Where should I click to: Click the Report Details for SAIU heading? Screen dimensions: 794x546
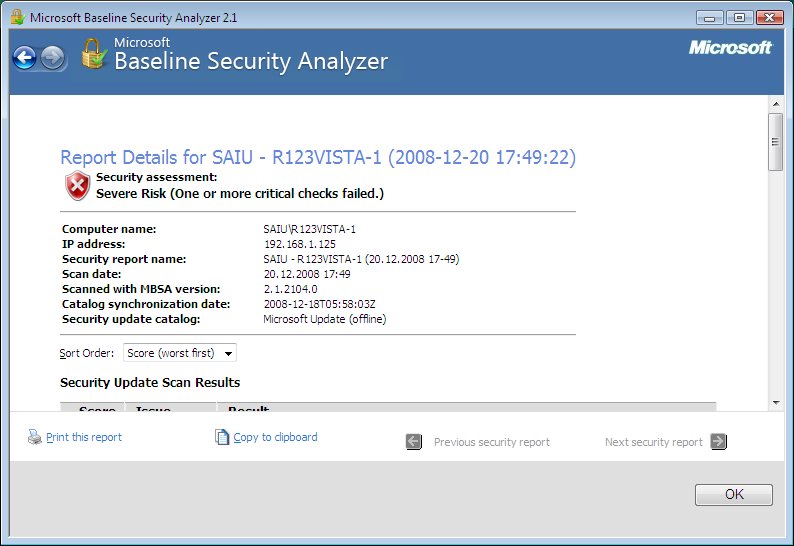pyautogui.click(x=318, y=158)
